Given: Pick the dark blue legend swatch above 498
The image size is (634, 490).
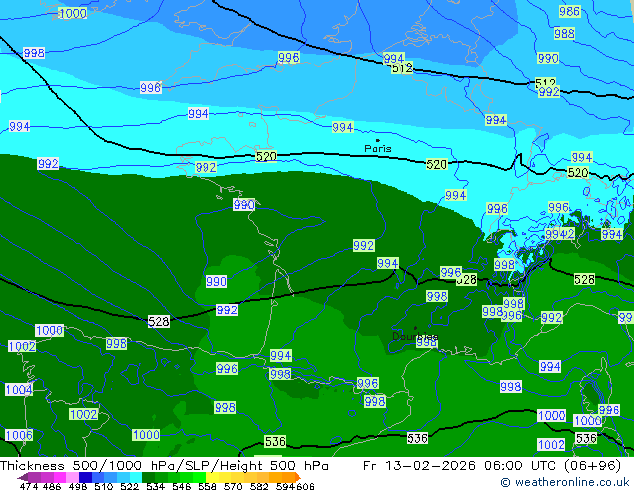Looking at the screenshot, I should coord(85,477).
